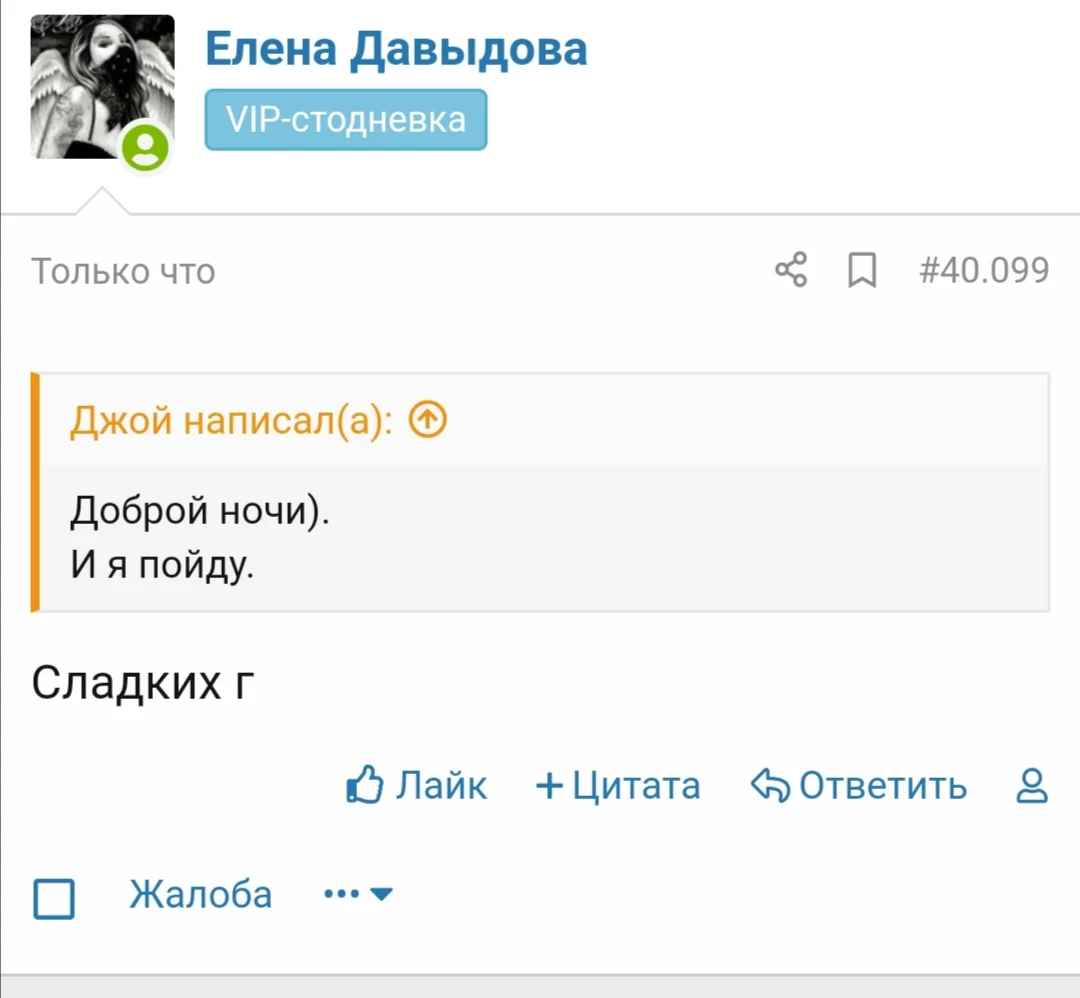Click the reply arrow icon beside Ответить

(x=770, y=786)
